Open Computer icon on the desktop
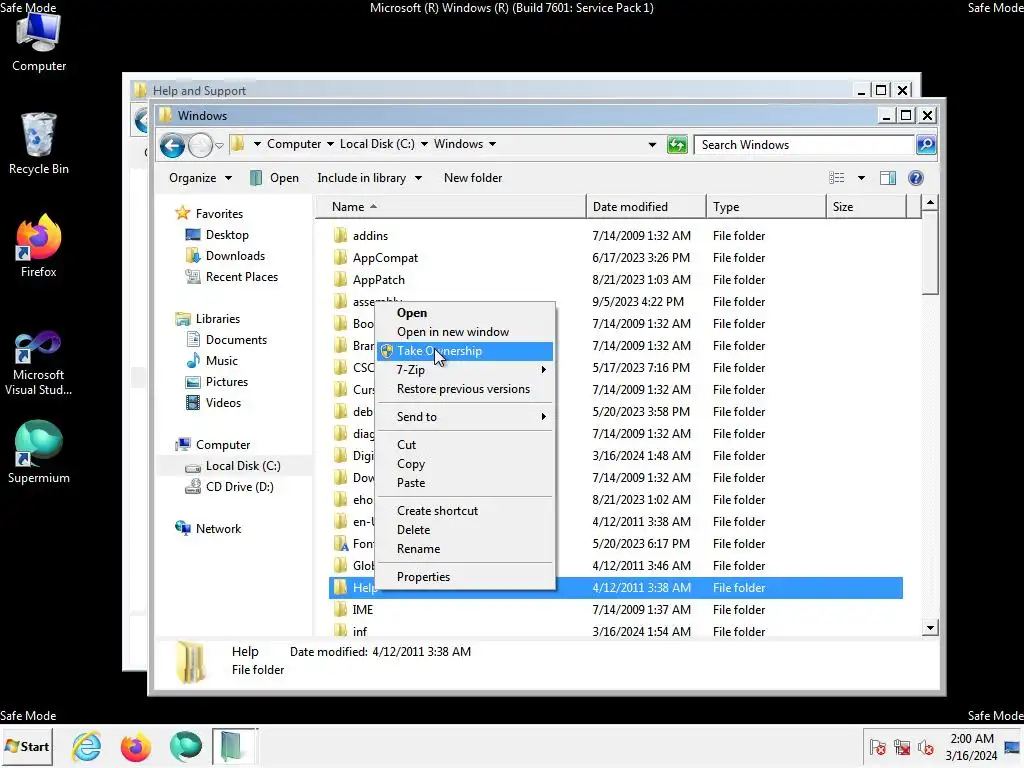1024x768 pixels. pyautogui.click(x=39, y=41)
